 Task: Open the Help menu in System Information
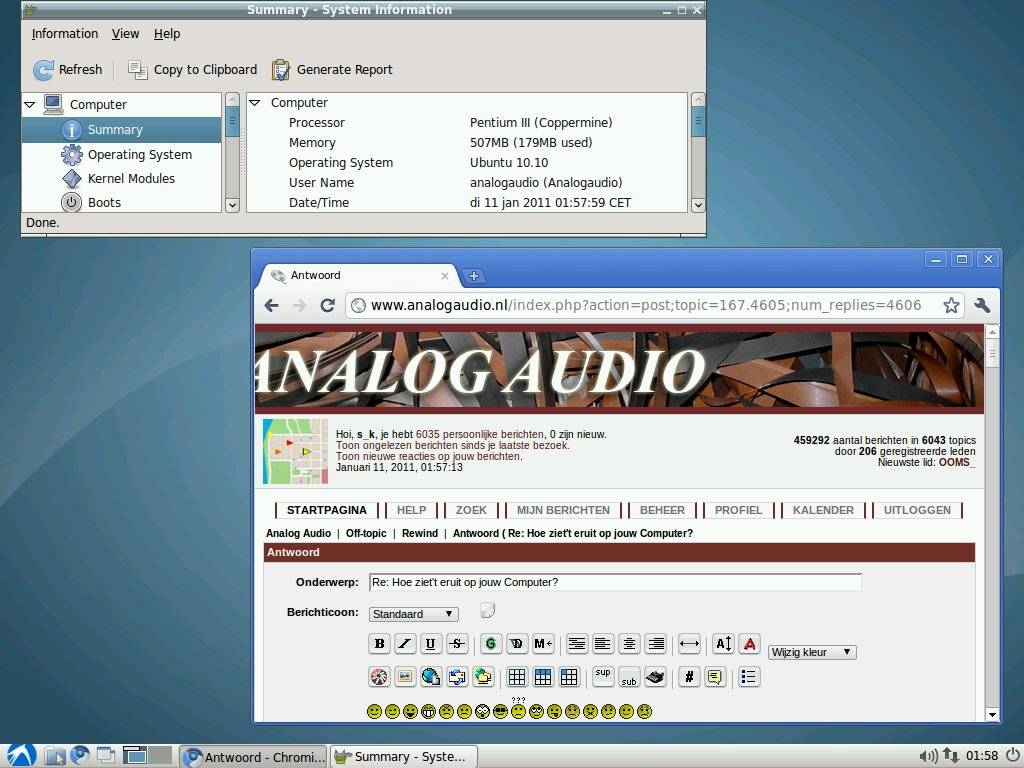(167, 34)
